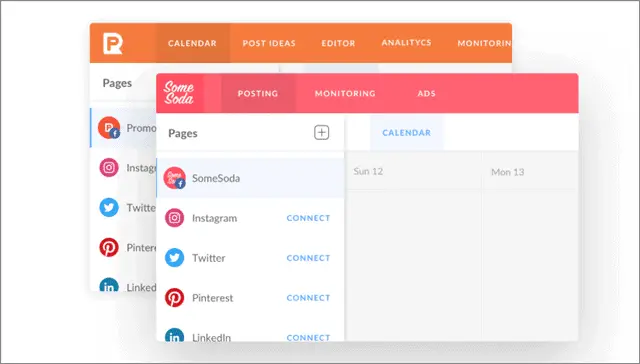Image resolution: width=640 pixels, height=364 pixels.
Task: Click the orange PR logo in back window
Action: 113,43
